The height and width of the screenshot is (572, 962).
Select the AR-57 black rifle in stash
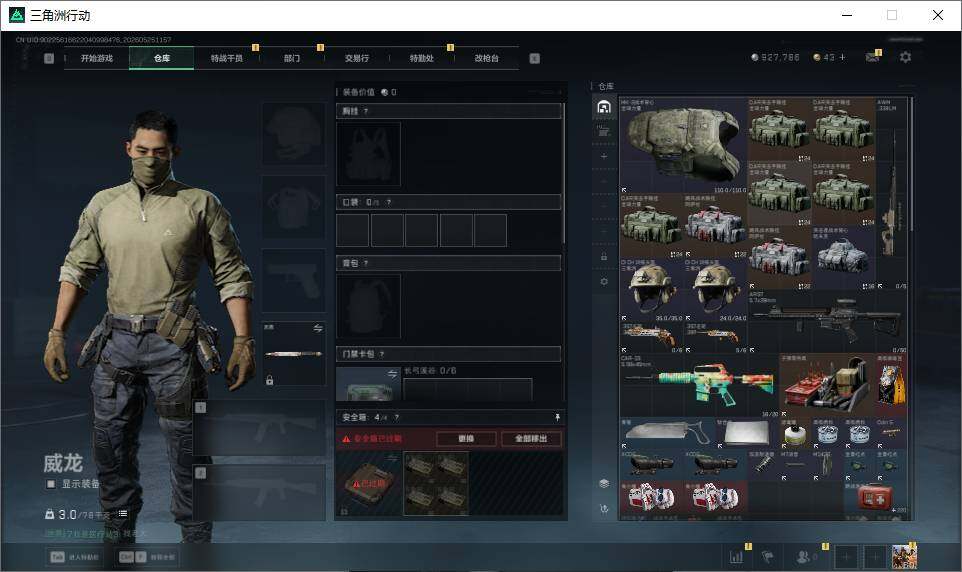827,322
